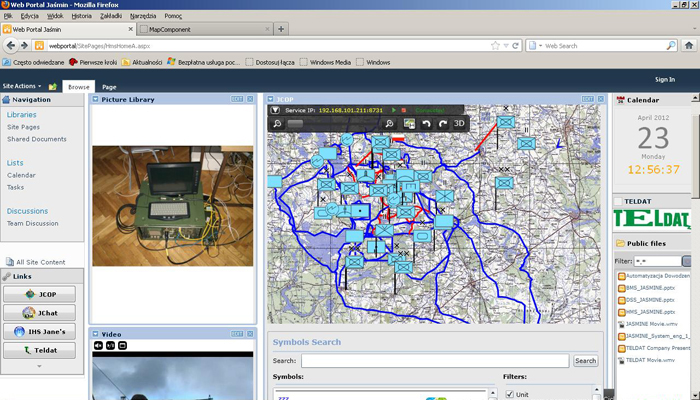The image size is (700, 400).
Task: Expand more links with down arrow below Teldat
Action: (39, 366)
